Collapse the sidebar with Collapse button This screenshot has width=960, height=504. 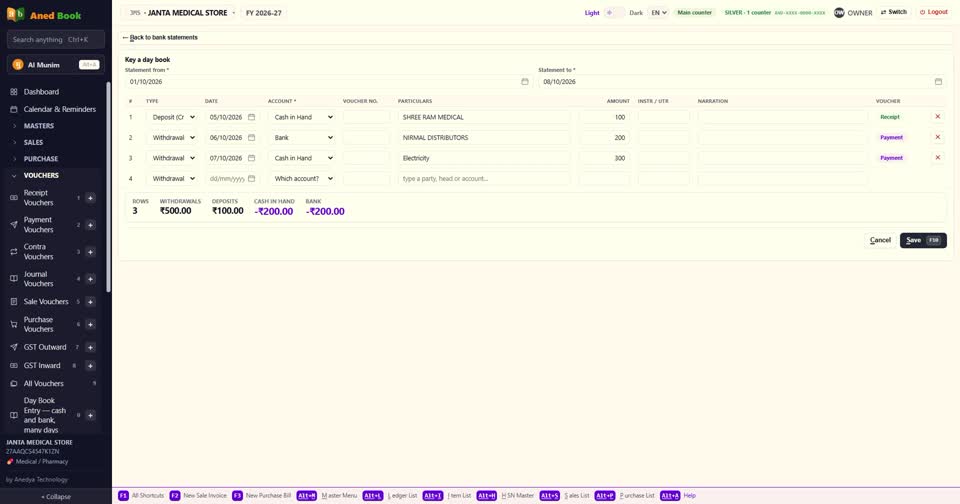pyautogui.click(x=56, y=497)
